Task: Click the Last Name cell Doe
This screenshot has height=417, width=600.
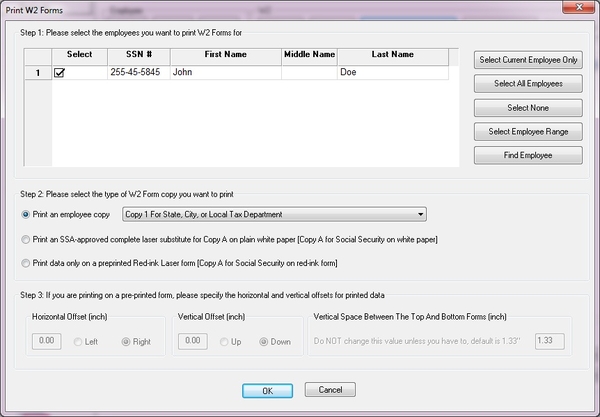Action: tap(392, 73)
